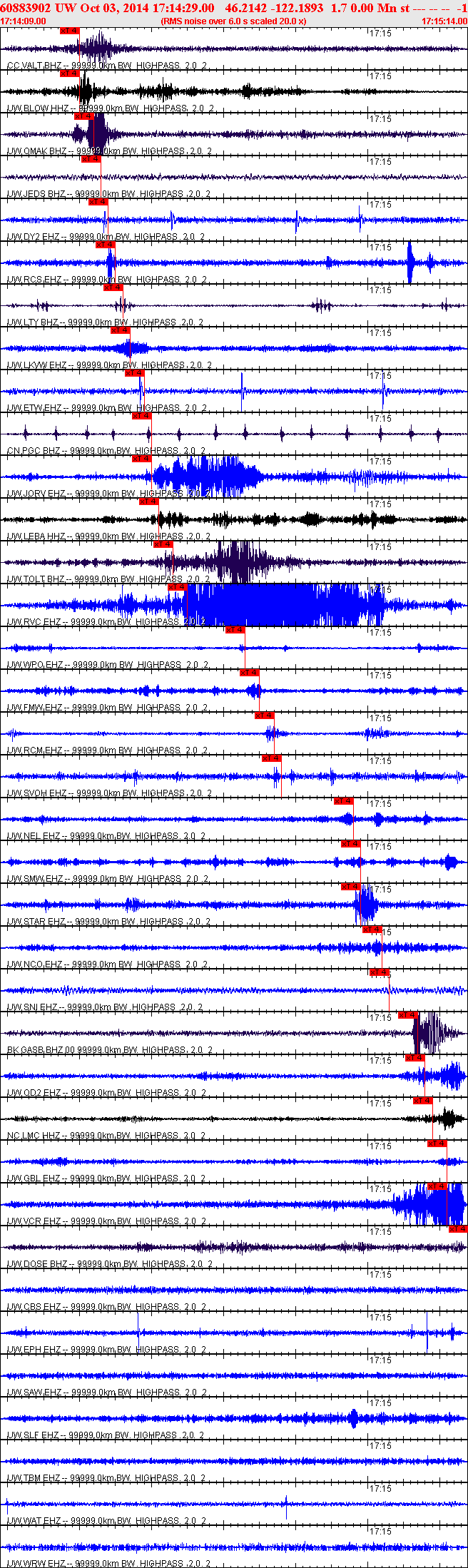468x1568 pixels.
Task: Click the 17:15 tick label on the UW.WRW trace
Action: 381,1532
